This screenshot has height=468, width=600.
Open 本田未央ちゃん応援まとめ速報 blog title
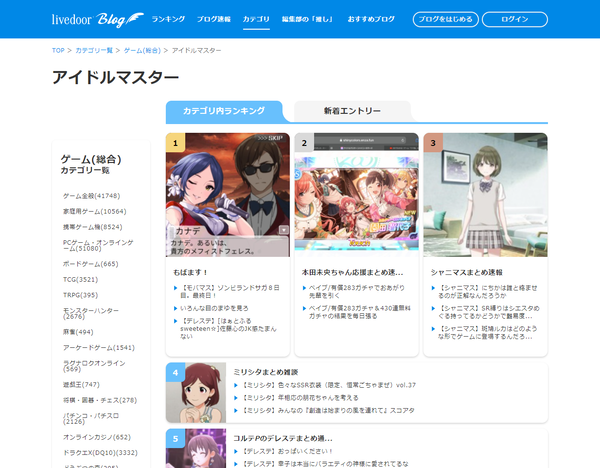(x=352, y=272)
